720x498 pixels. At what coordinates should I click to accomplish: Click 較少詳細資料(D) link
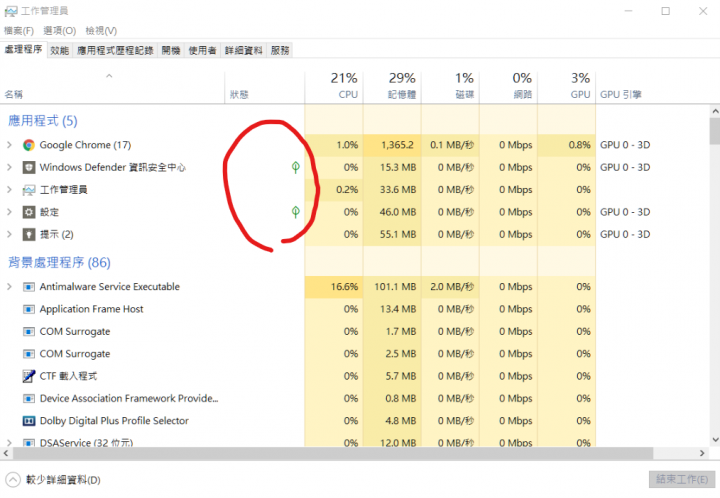point(63,480)
